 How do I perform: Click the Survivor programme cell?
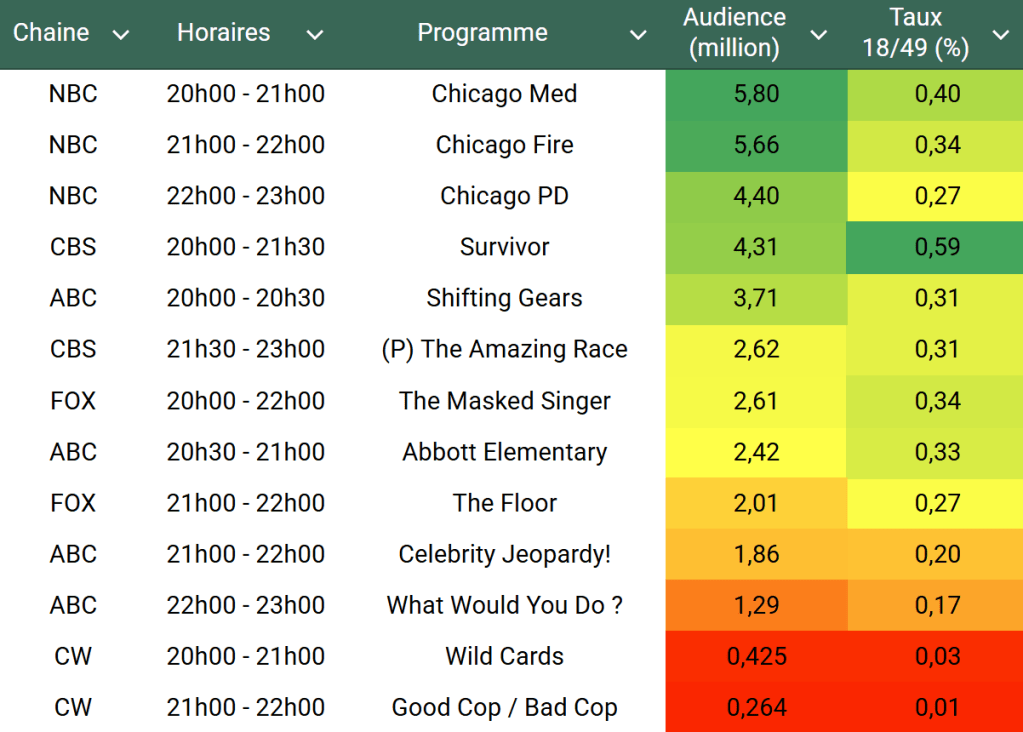click(x=504, y=247)
